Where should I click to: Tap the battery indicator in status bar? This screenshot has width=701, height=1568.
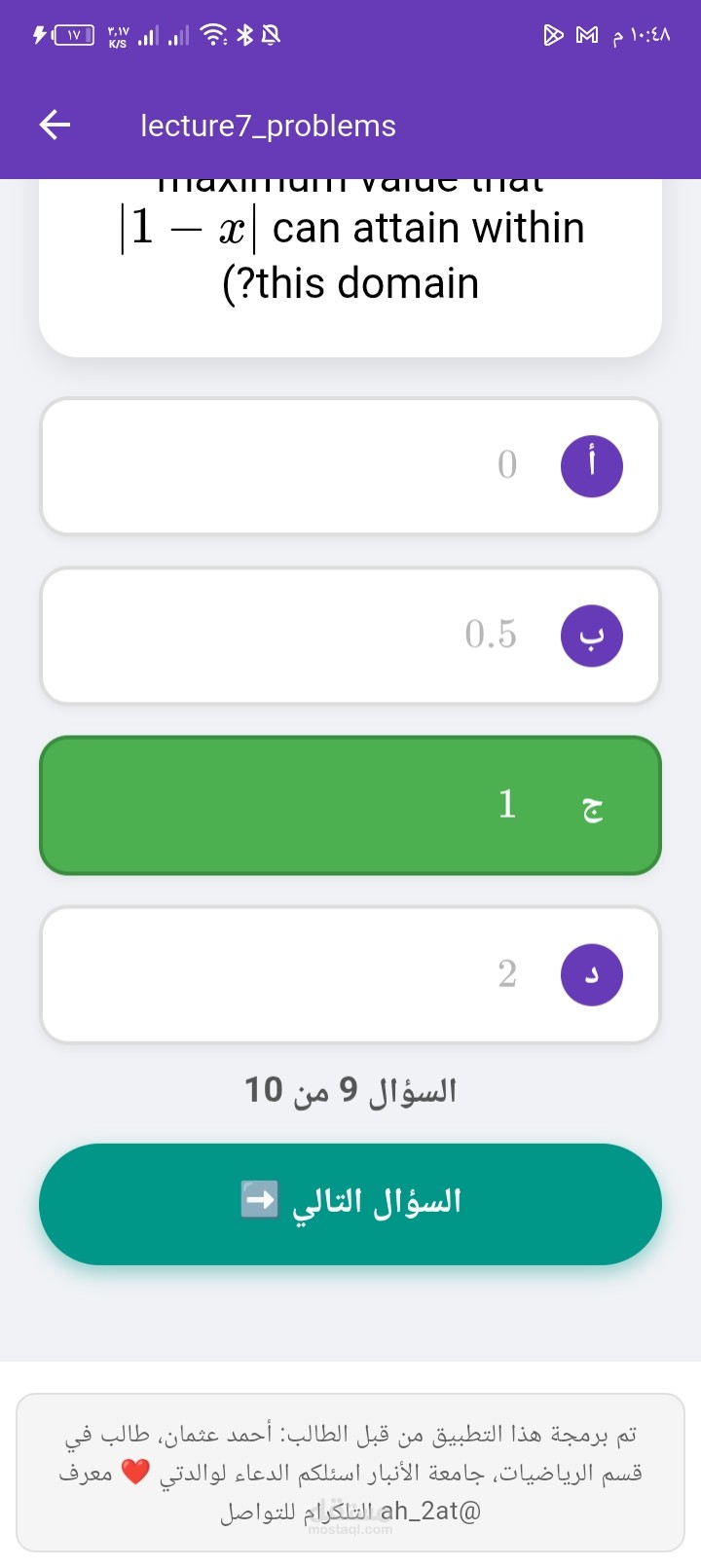(x=74, y=35)
